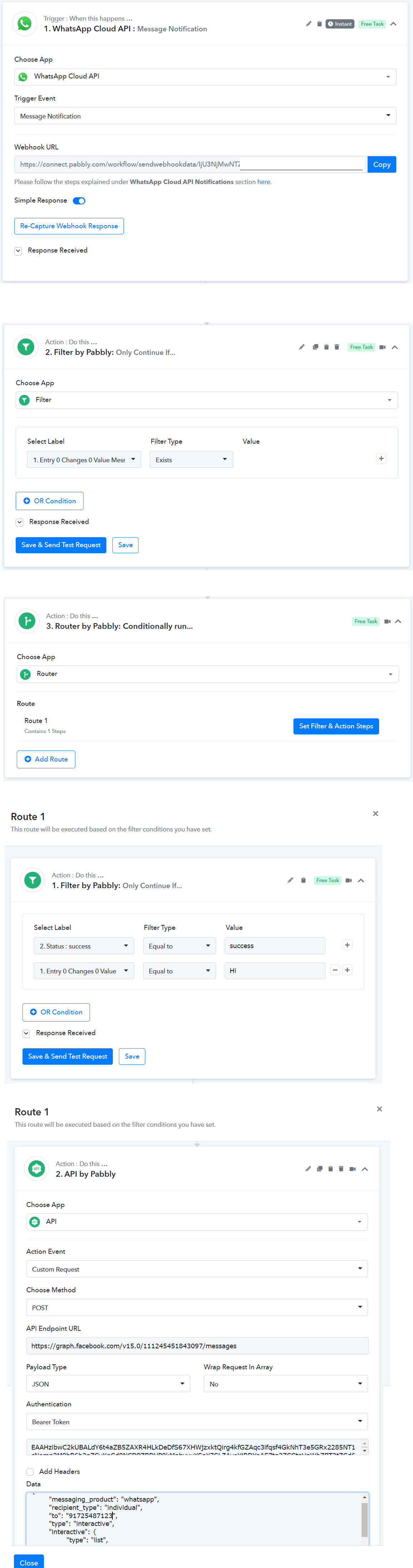Collapse the WhatsApp Cloud API trigger step chevron
The image size is (413, 1568).
pos(393,24)
